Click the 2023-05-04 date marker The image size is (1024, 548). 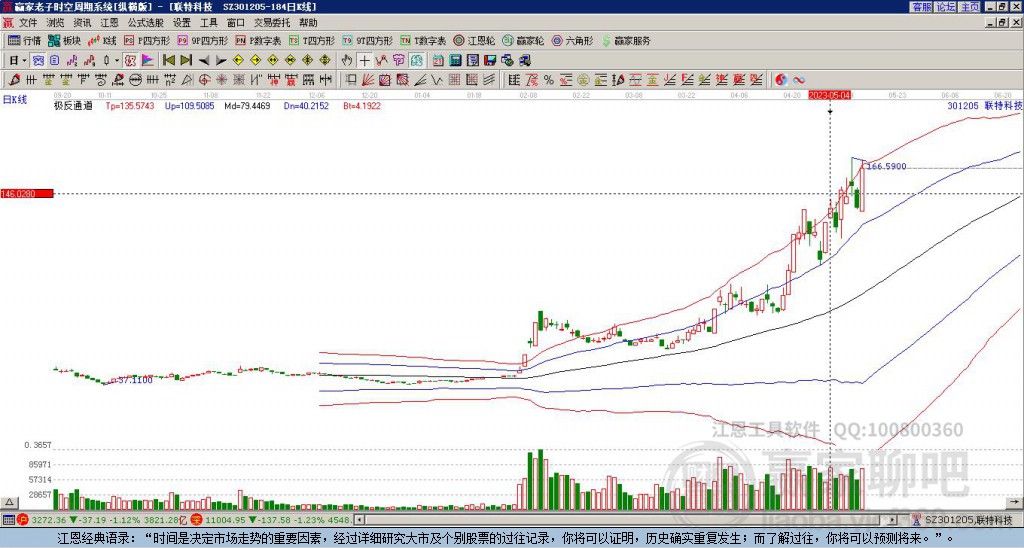click(829, 95)
